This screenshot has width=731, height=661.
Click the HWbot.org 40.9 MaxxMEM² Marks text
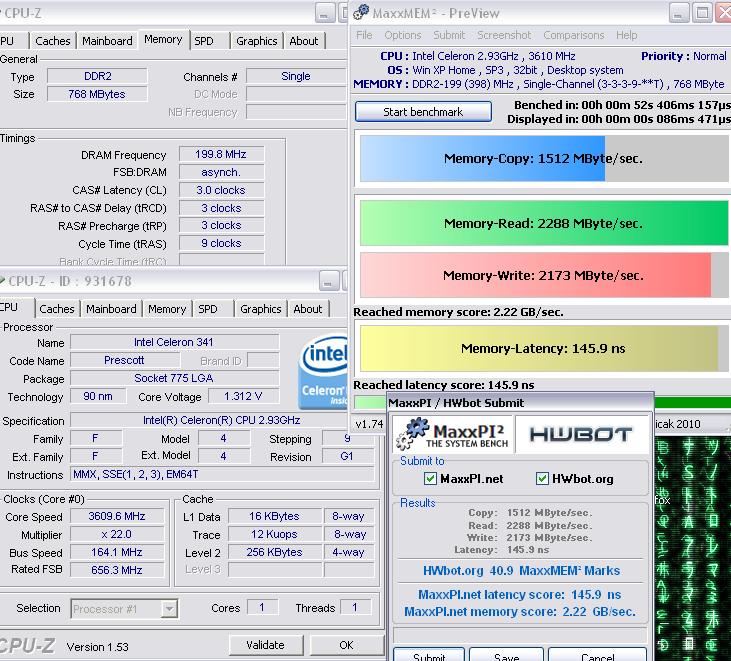[521, 571]
